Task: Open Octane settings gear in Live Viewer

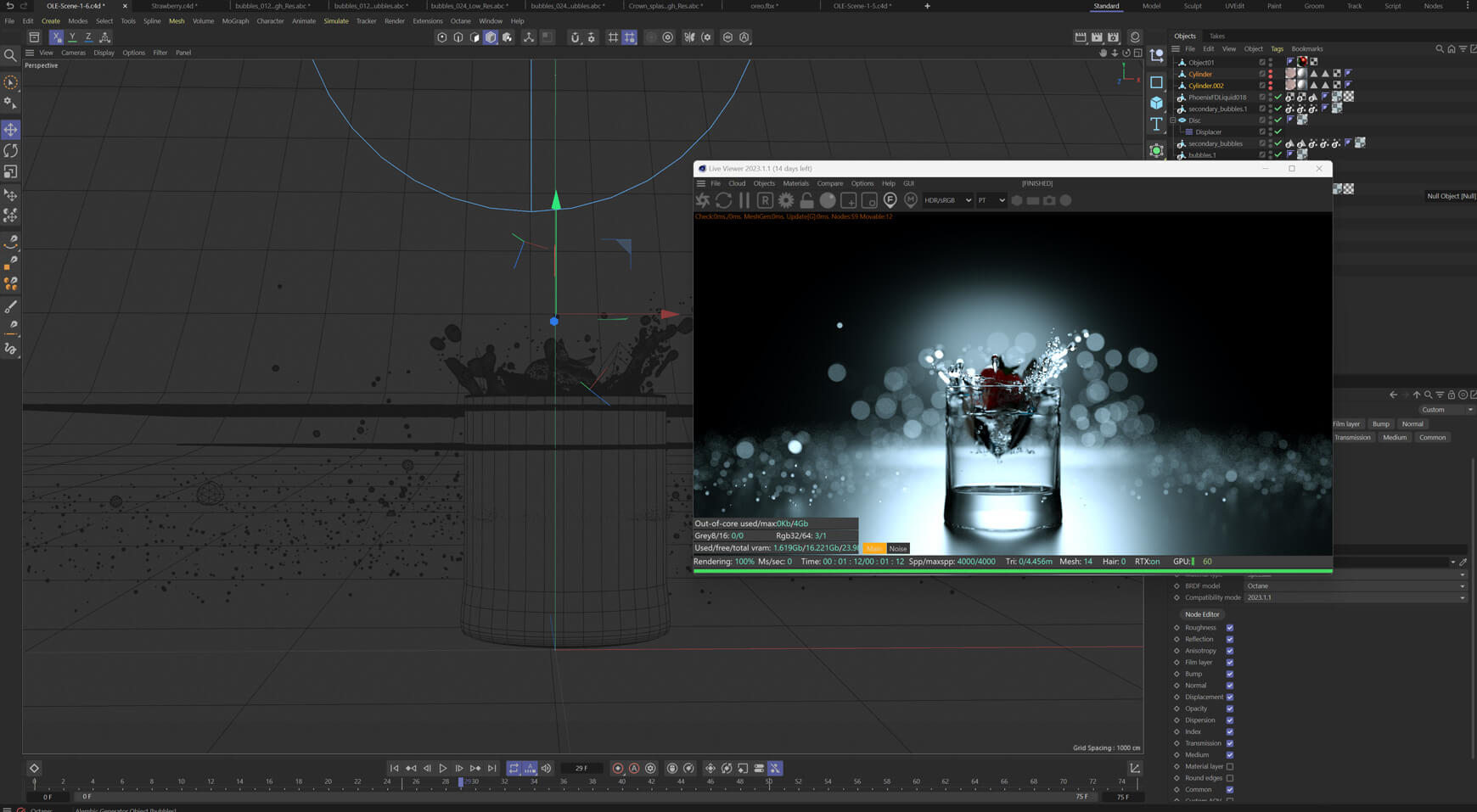Action: tap(786, 200)
